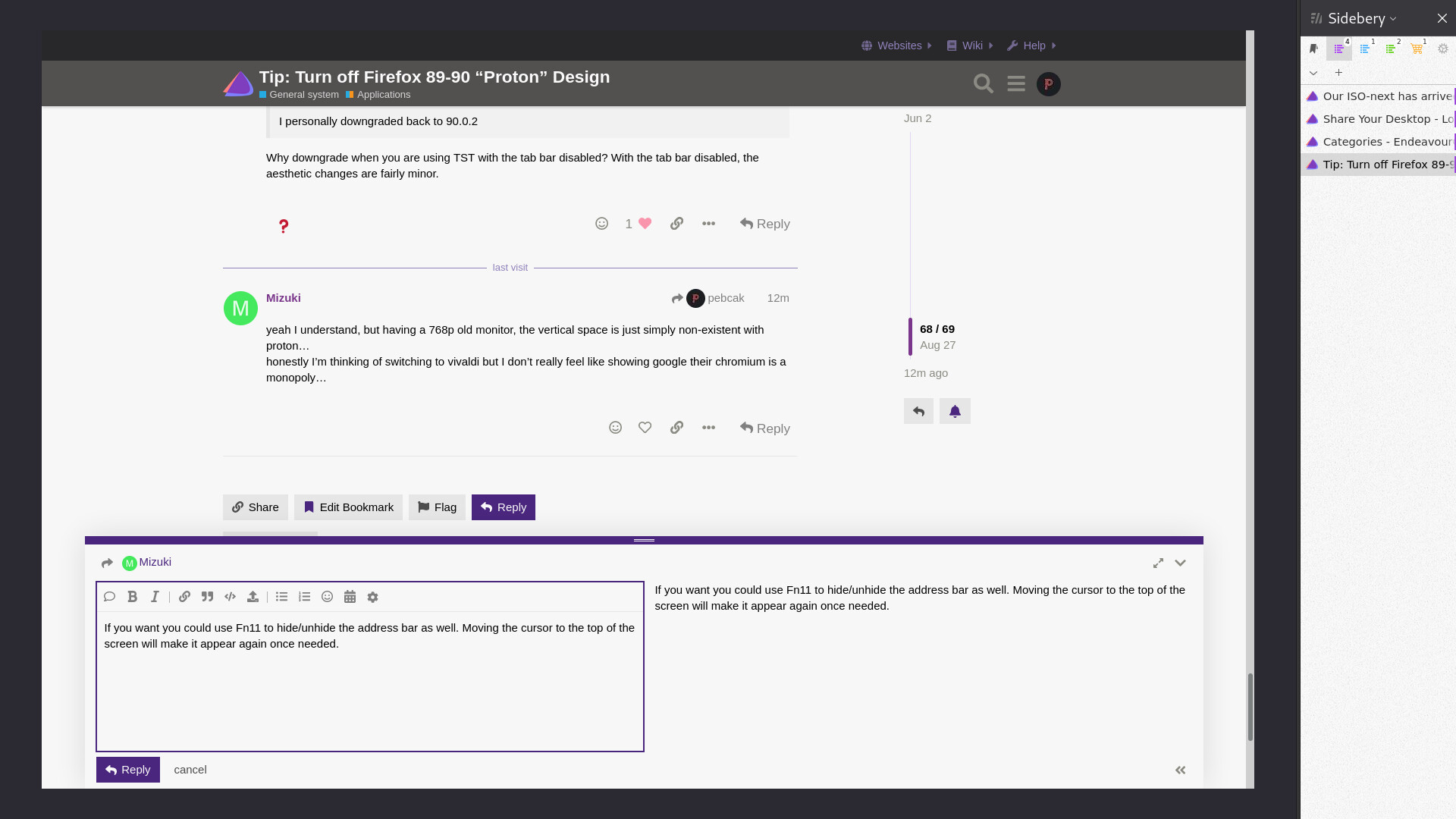The width and height of the screenshot is (1456, 819).
Task: Open the Websites dropdown menu
Action: (x=897, y=45)
